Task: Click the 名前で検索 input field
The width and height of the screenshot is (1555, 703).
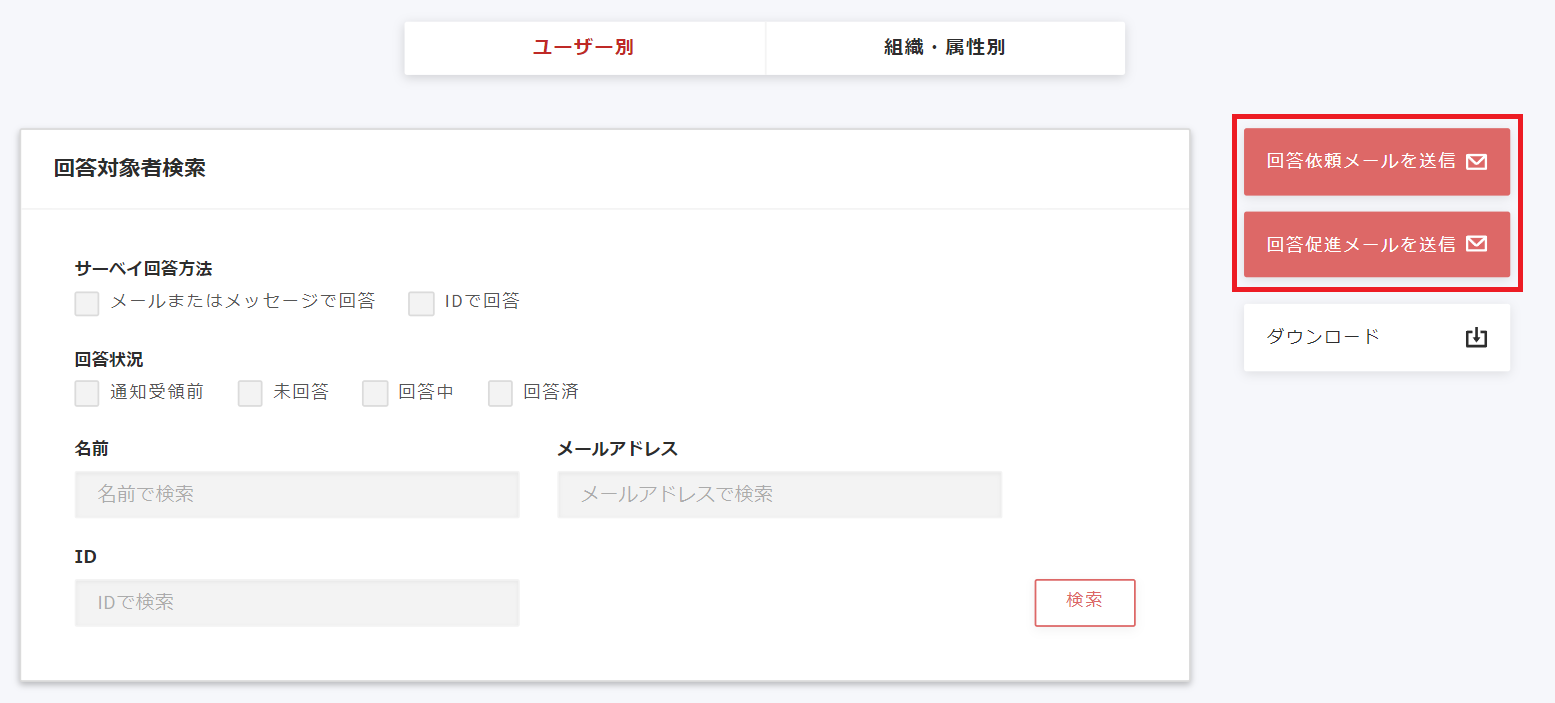Action: [296, 494]
